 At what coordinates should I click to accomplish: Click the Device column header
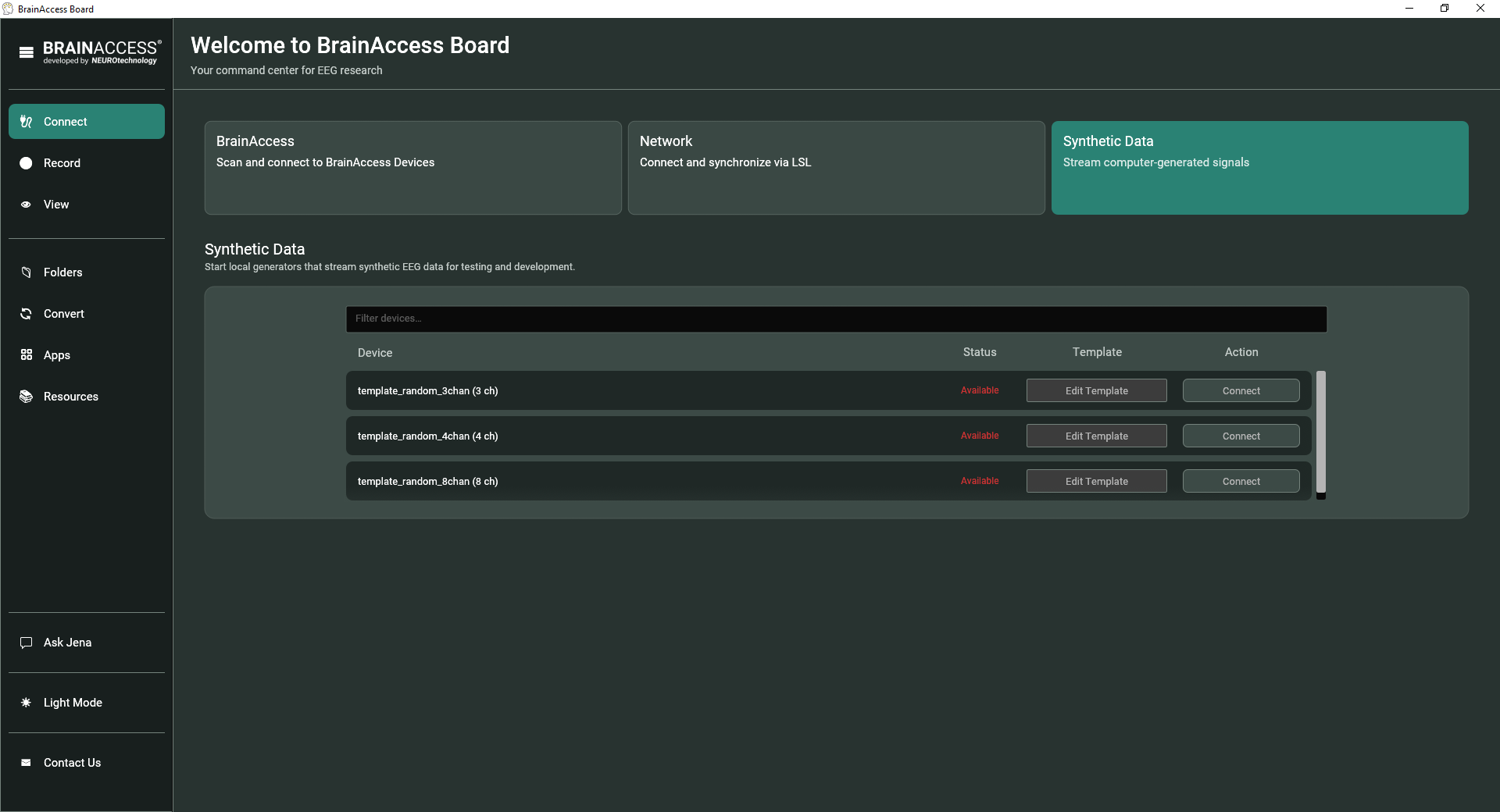tap(375, 353)
